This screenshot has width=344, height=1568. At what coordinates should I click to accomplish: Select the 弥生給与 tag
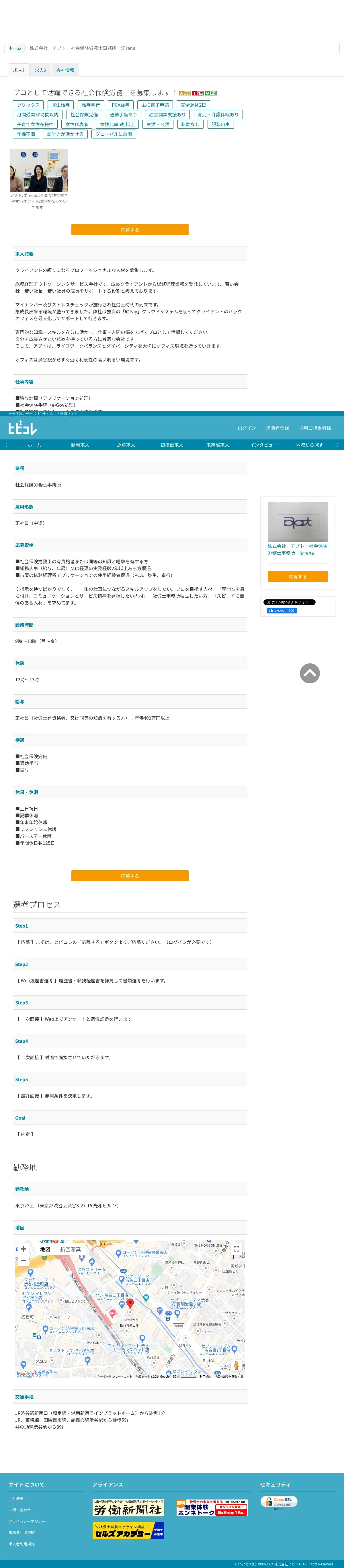[60, 105]
